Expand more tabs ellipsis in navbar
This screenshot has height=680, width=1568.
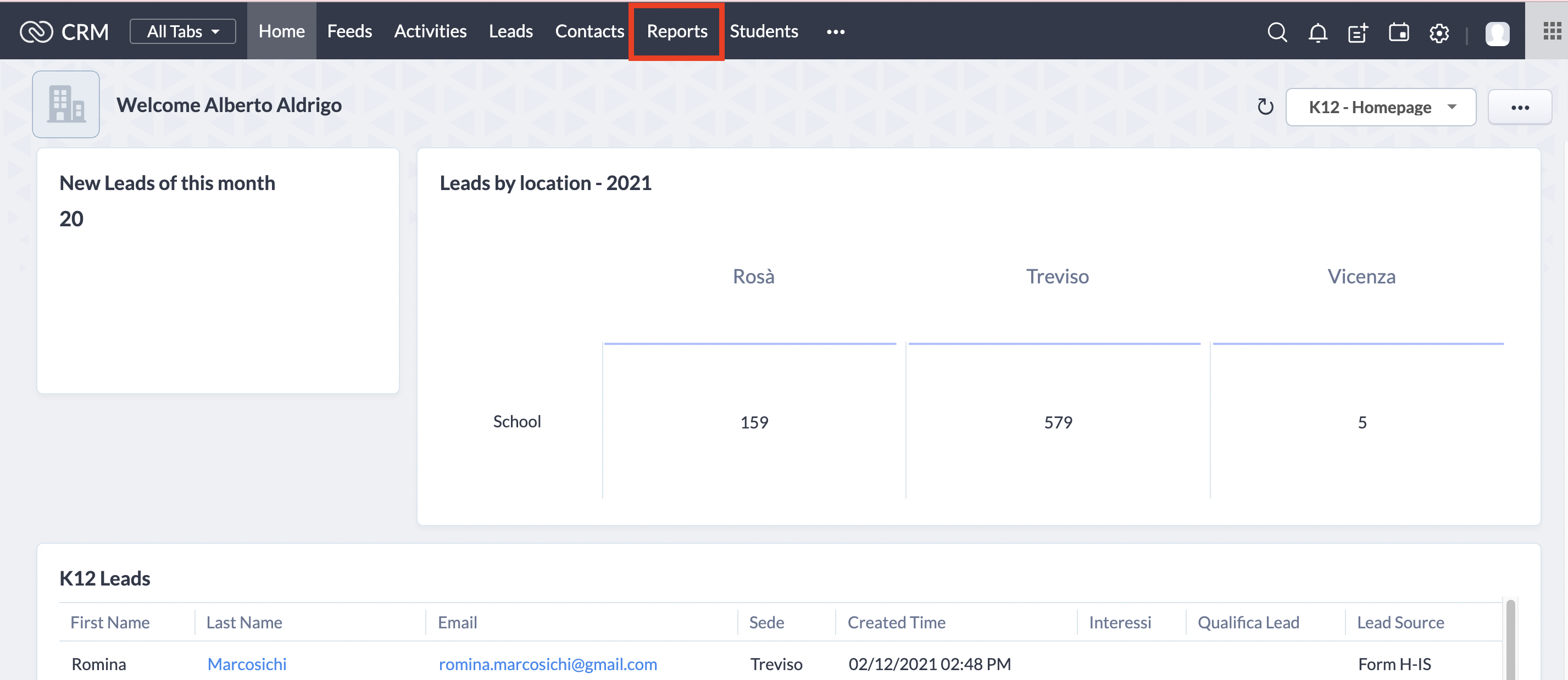click(x=835, y=32)
